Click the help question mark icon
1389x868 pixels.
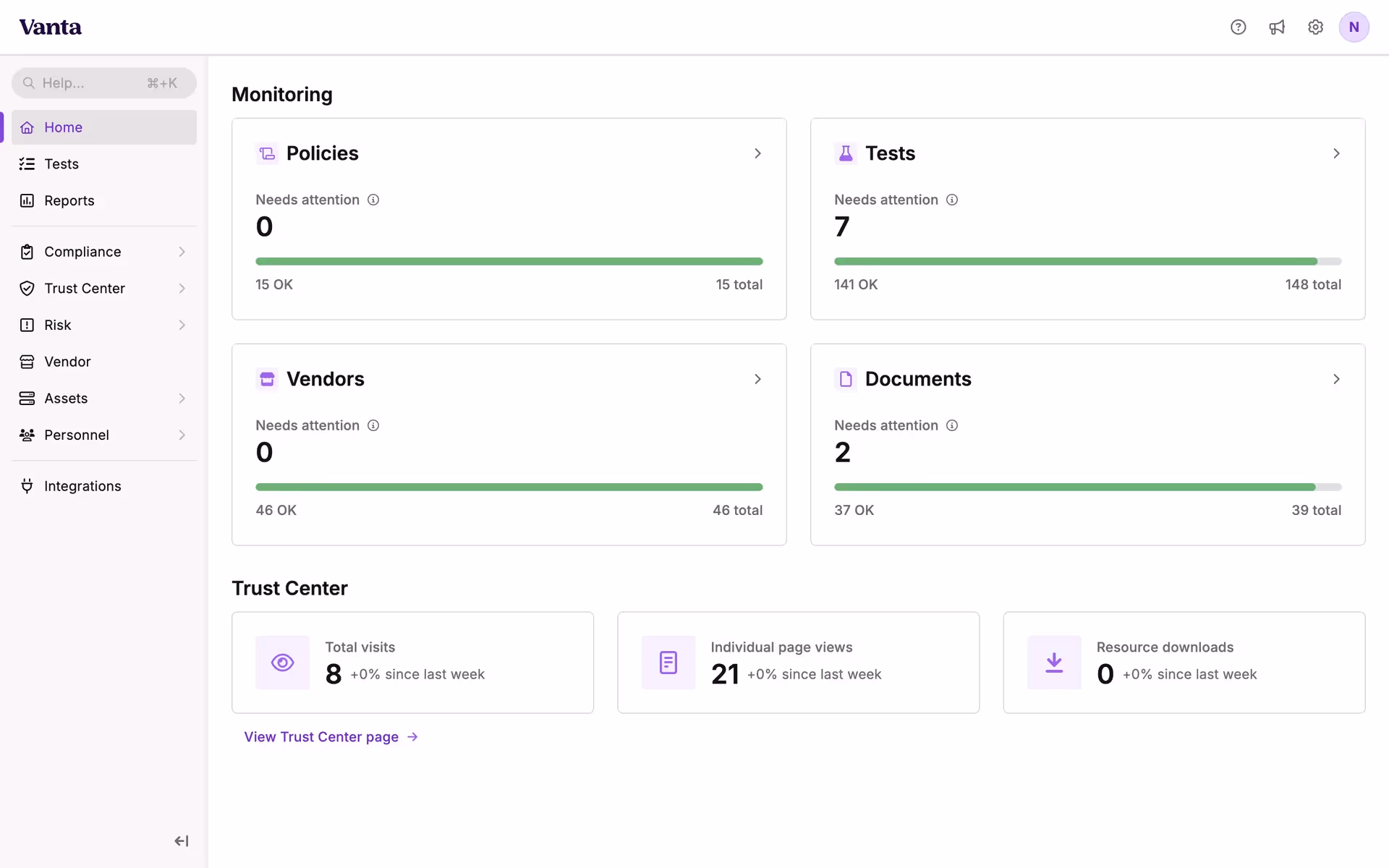pyautogui.click(x=1238, y=27)
